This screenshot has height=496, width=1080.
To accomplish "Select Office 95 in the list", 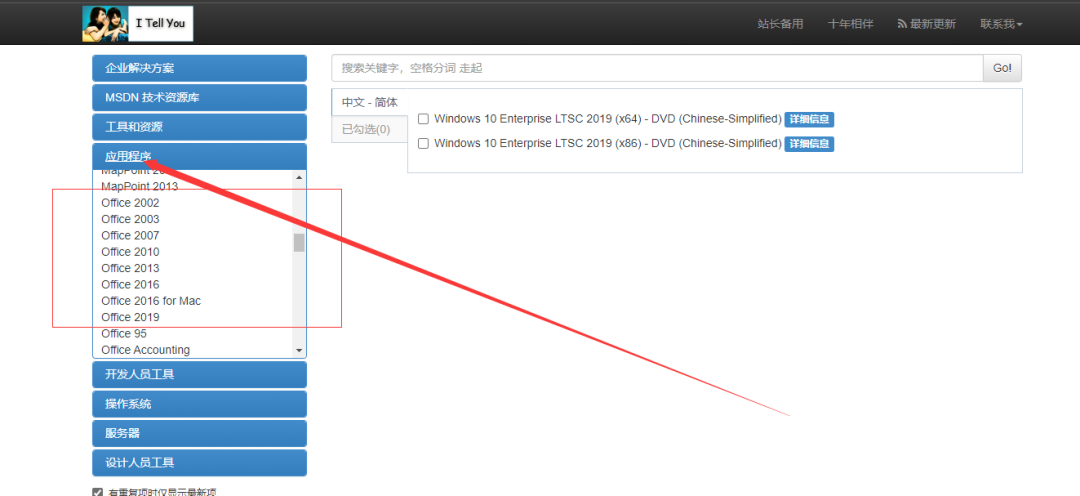I will [124, 333].
